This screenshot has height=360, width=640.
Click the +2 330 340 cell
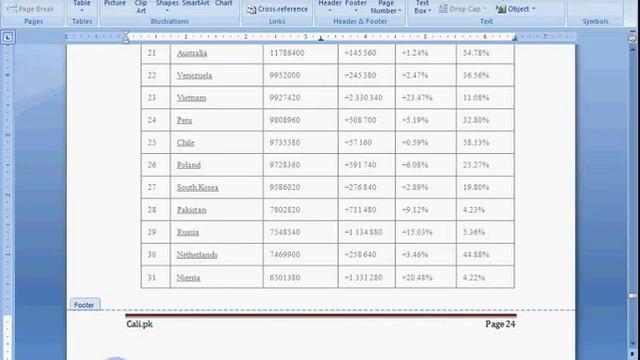367,98
